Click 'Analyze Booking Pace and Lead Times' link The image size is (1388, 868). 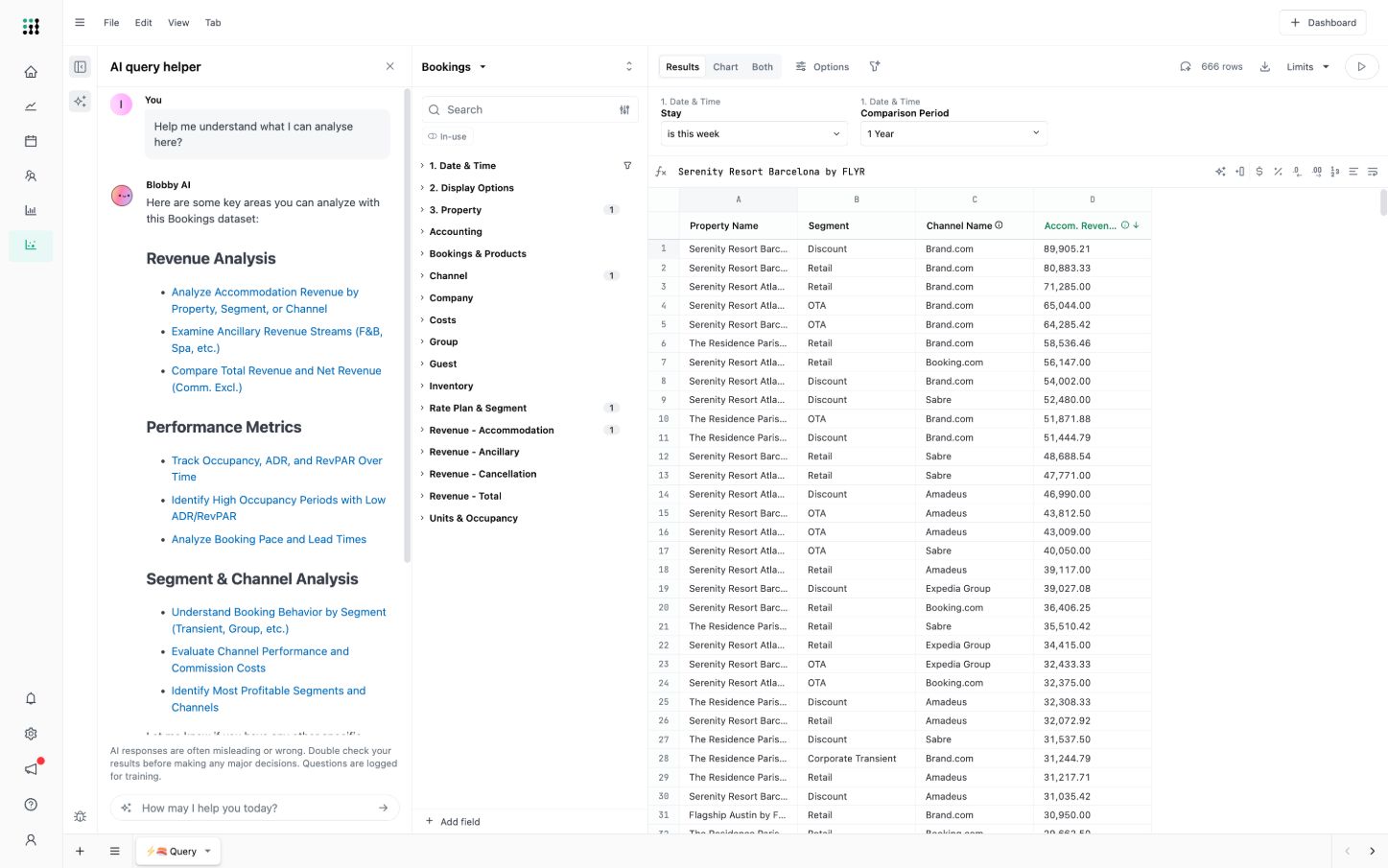[x=269, y=539]
